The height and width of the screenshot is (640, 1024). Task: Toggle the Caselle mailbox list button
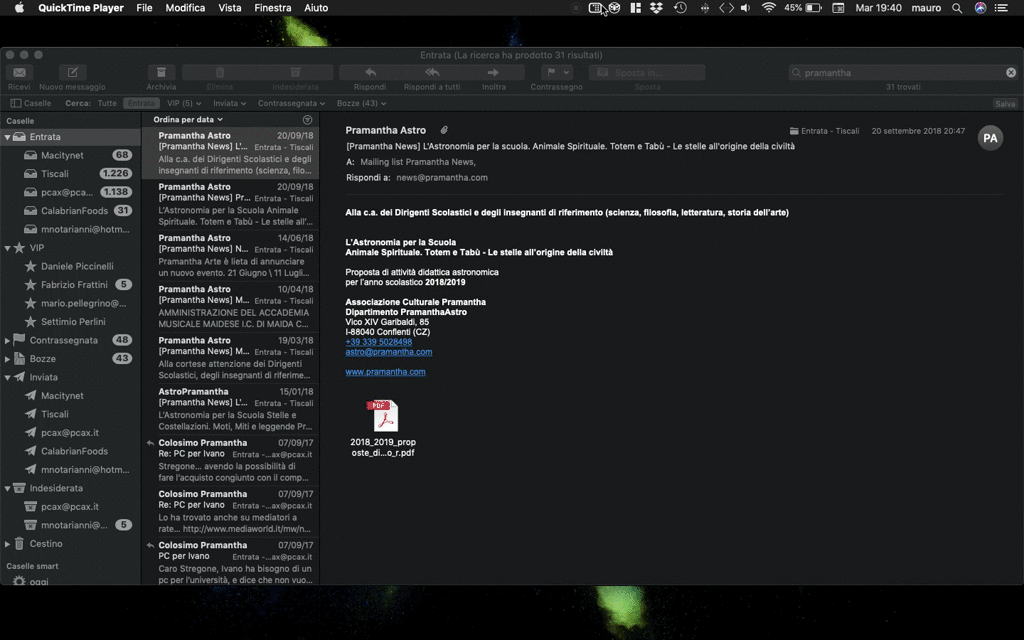pyautogui.click(x=31, y=103)
